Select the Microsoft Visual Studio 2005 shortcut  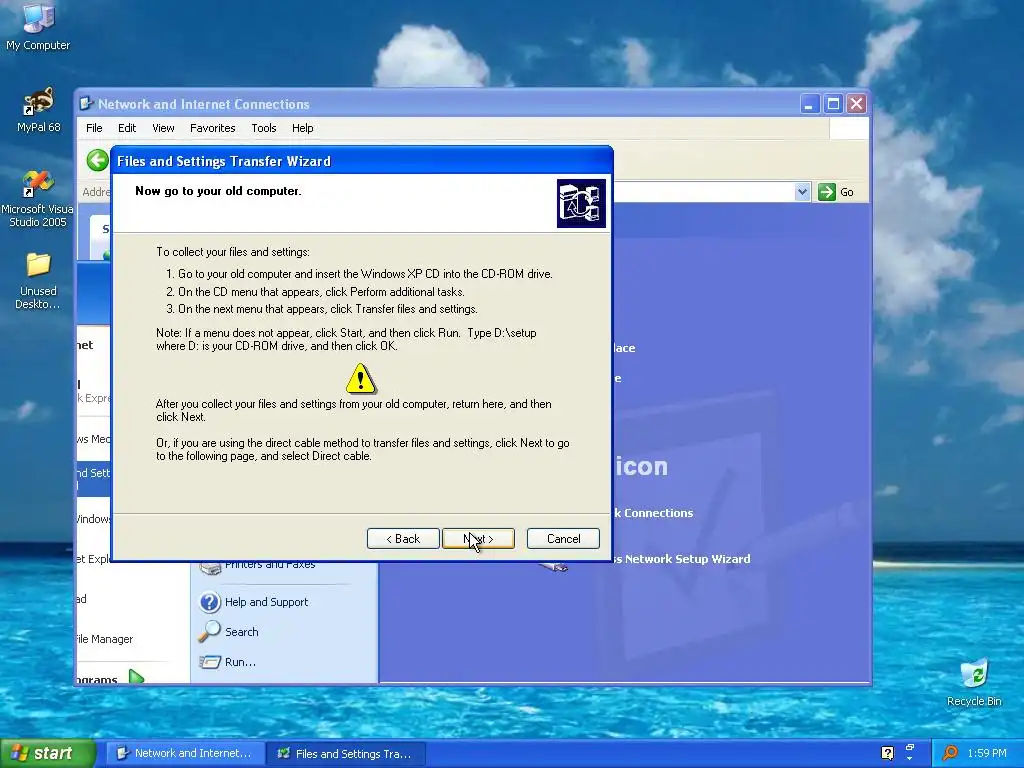pos(38,199)
